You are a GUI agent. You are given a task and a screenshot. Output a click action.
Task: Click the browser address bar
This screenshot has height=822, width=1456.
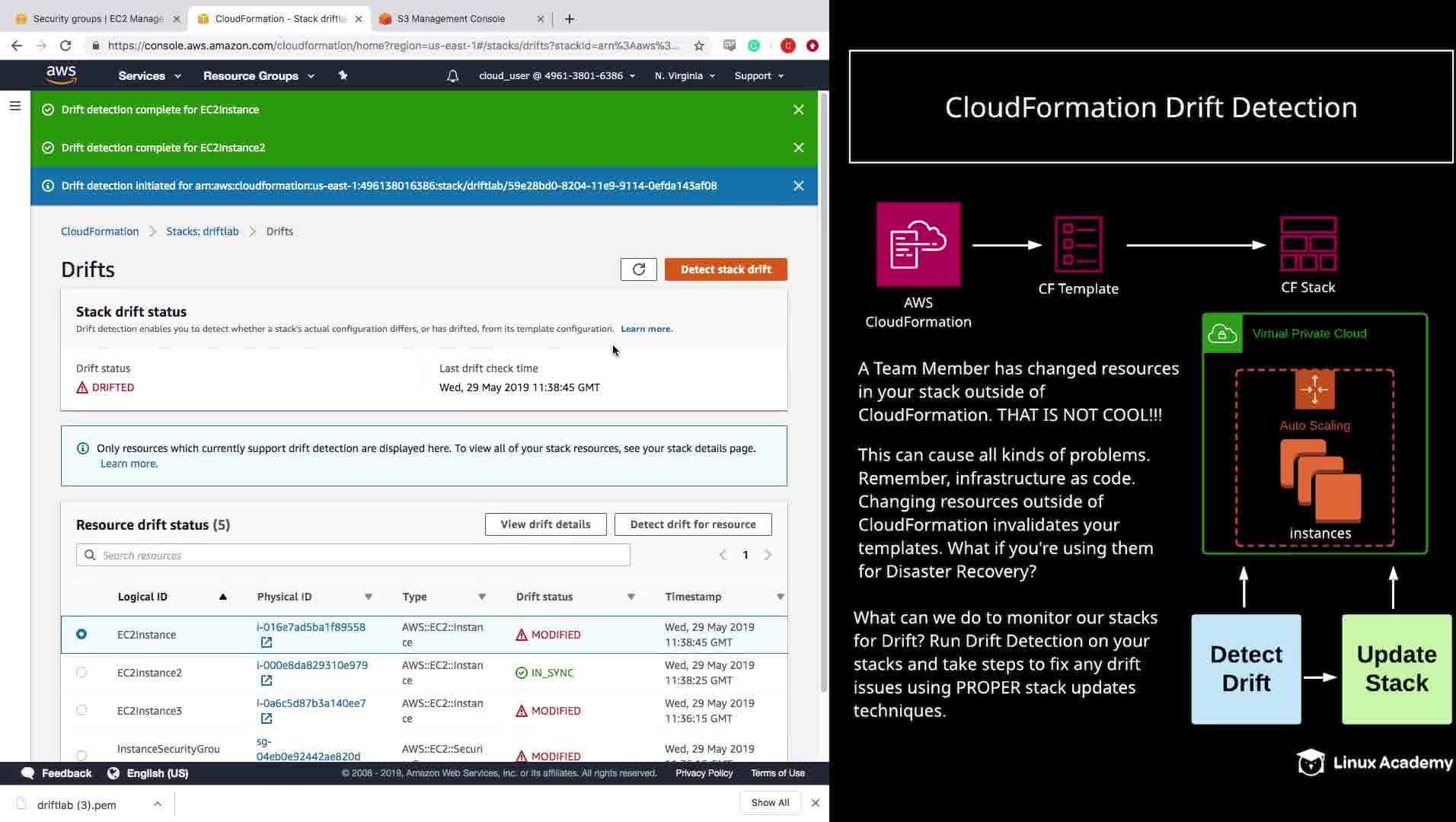[x=393, y=46]
